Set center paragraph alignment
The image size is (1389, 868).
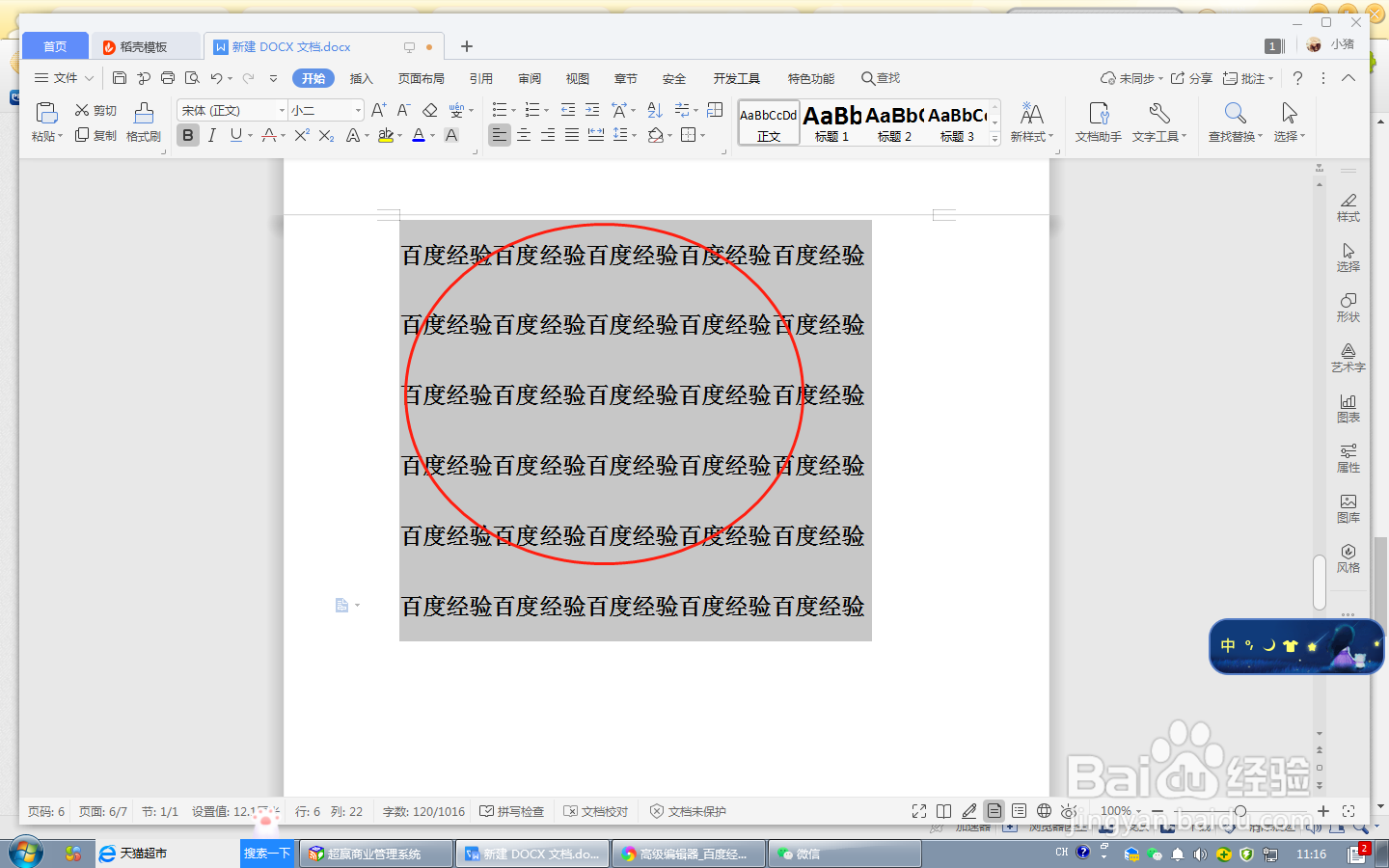pyautogui.click(x=524, y=135)
